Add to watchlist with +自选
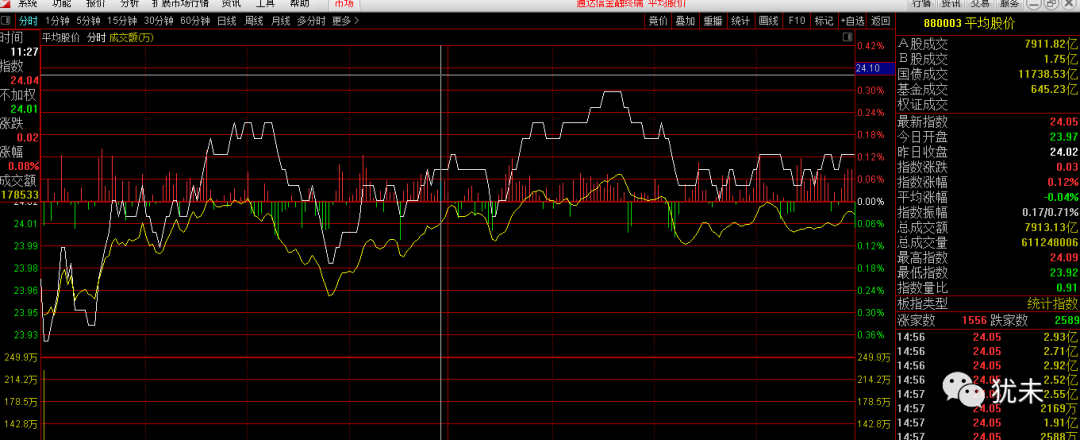1080x440 pixels. click(851, 21)
